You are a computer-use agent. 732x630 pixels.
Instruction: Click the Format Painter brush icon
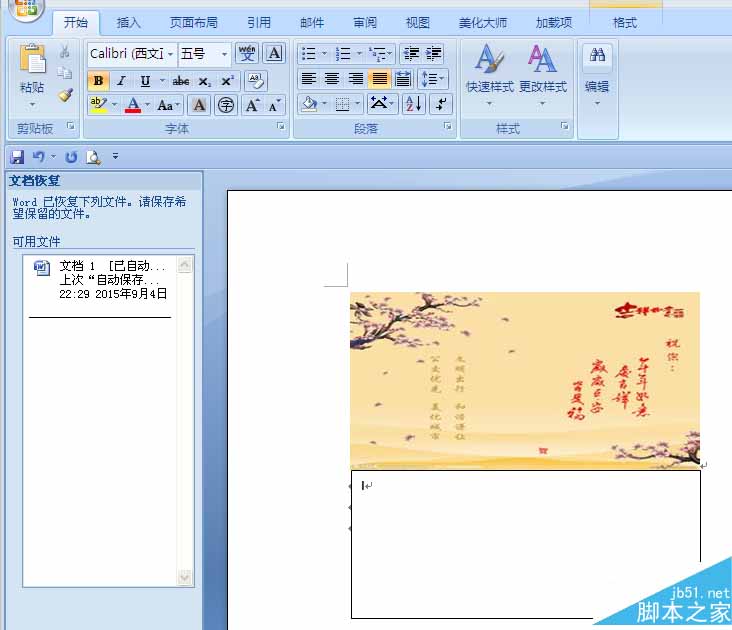pyautogui.click(x=65, y=95)
